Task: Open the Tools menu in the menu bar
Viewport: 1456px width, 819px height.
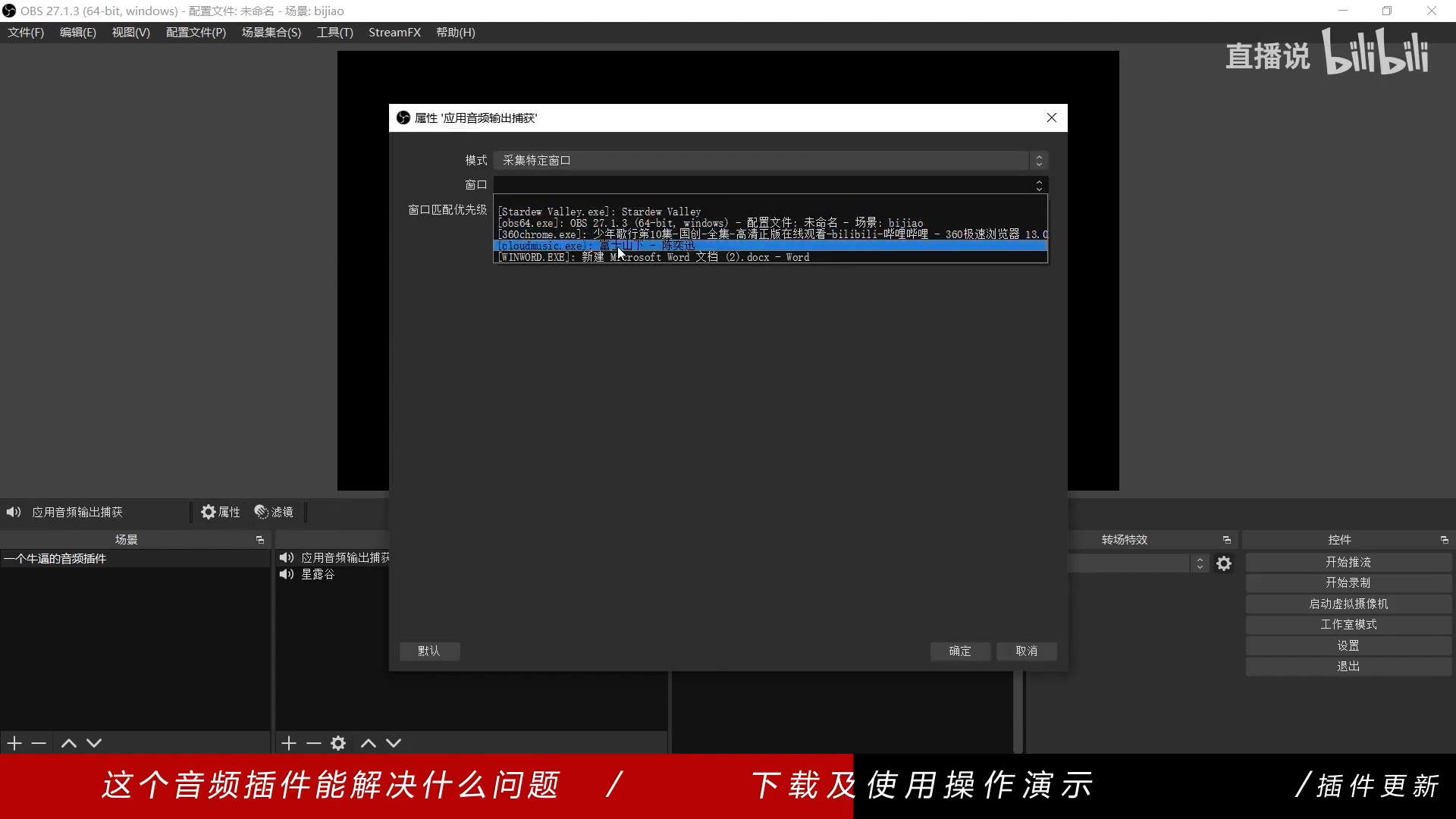Action: pos(334,33)
